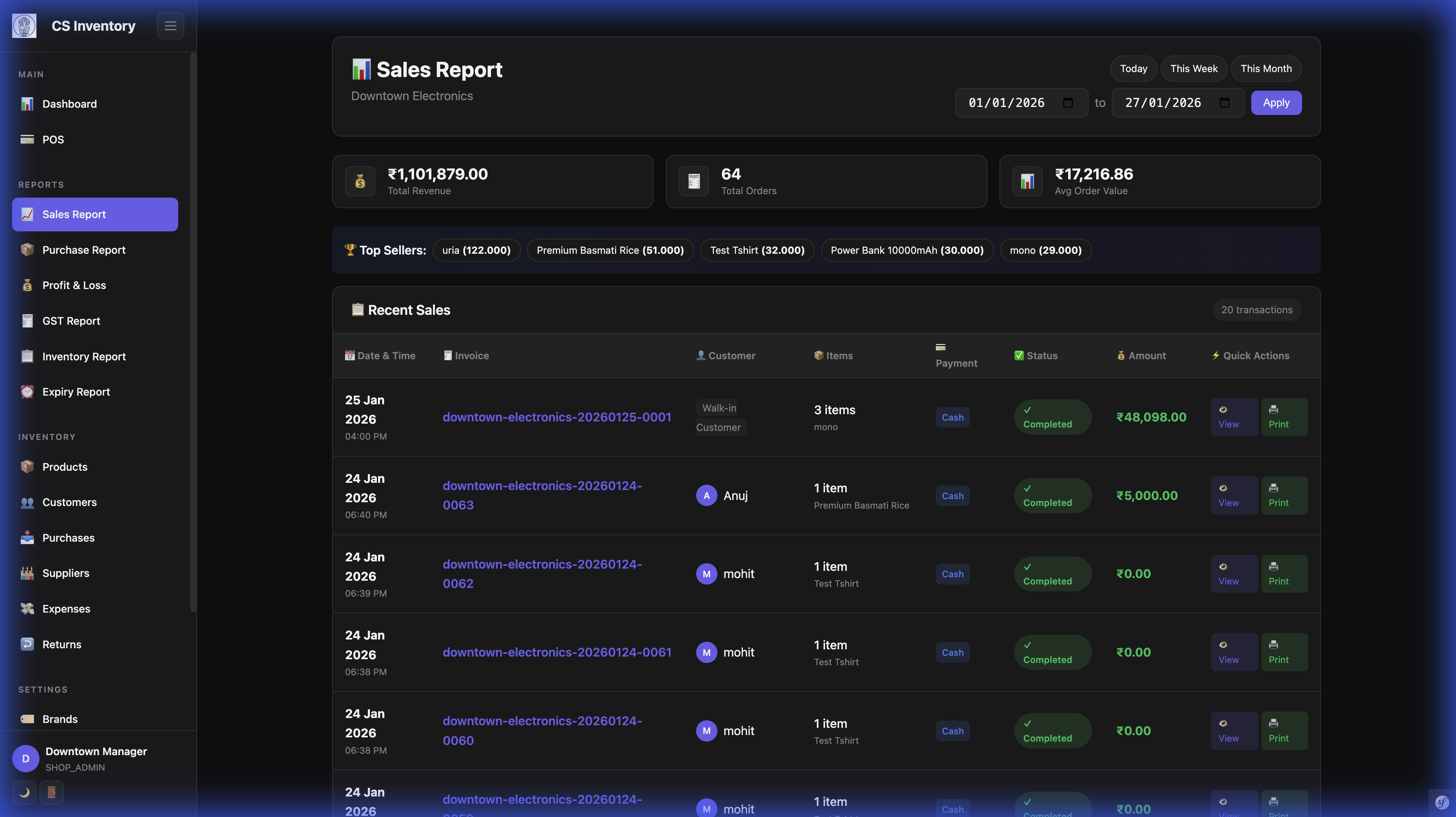Click the Completed status in the 25 Jan row
The width and height of the screenshot is (1456, 817).
[x=1053, y=417]
